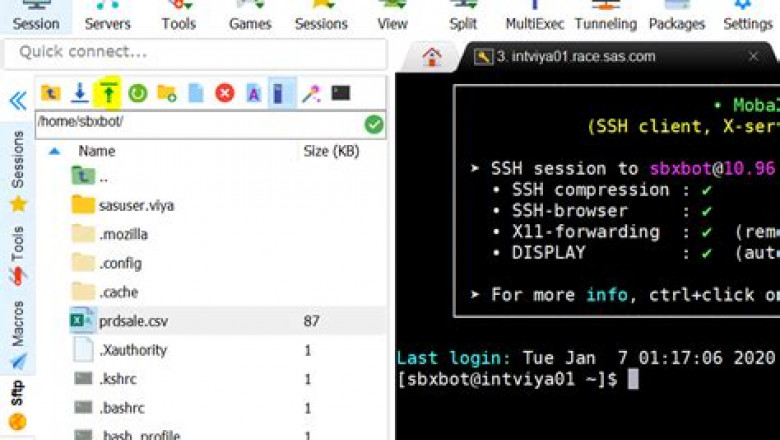Image resolution: width=780 pixels, height=440 pixels.
Task: Open the MultiExec toolbar item
Action: click(533, 23)
